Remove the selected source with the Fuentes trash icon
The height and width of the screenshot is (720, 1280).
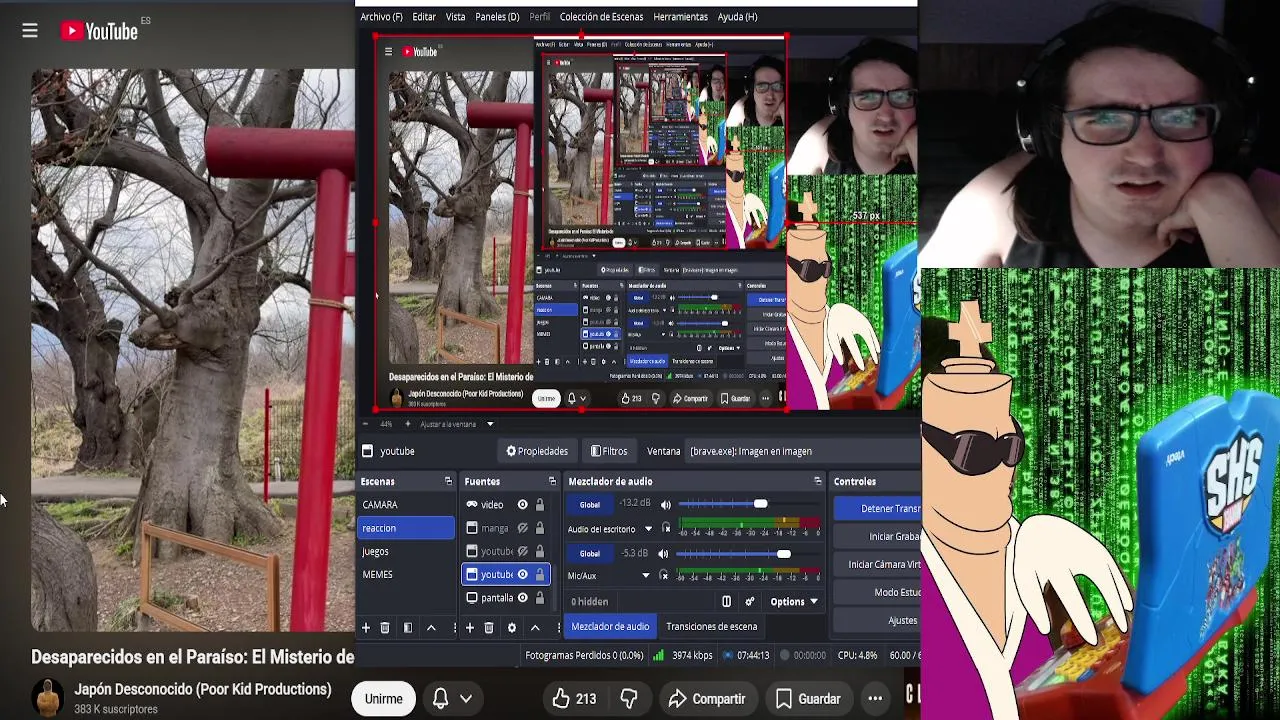(489, 627)
